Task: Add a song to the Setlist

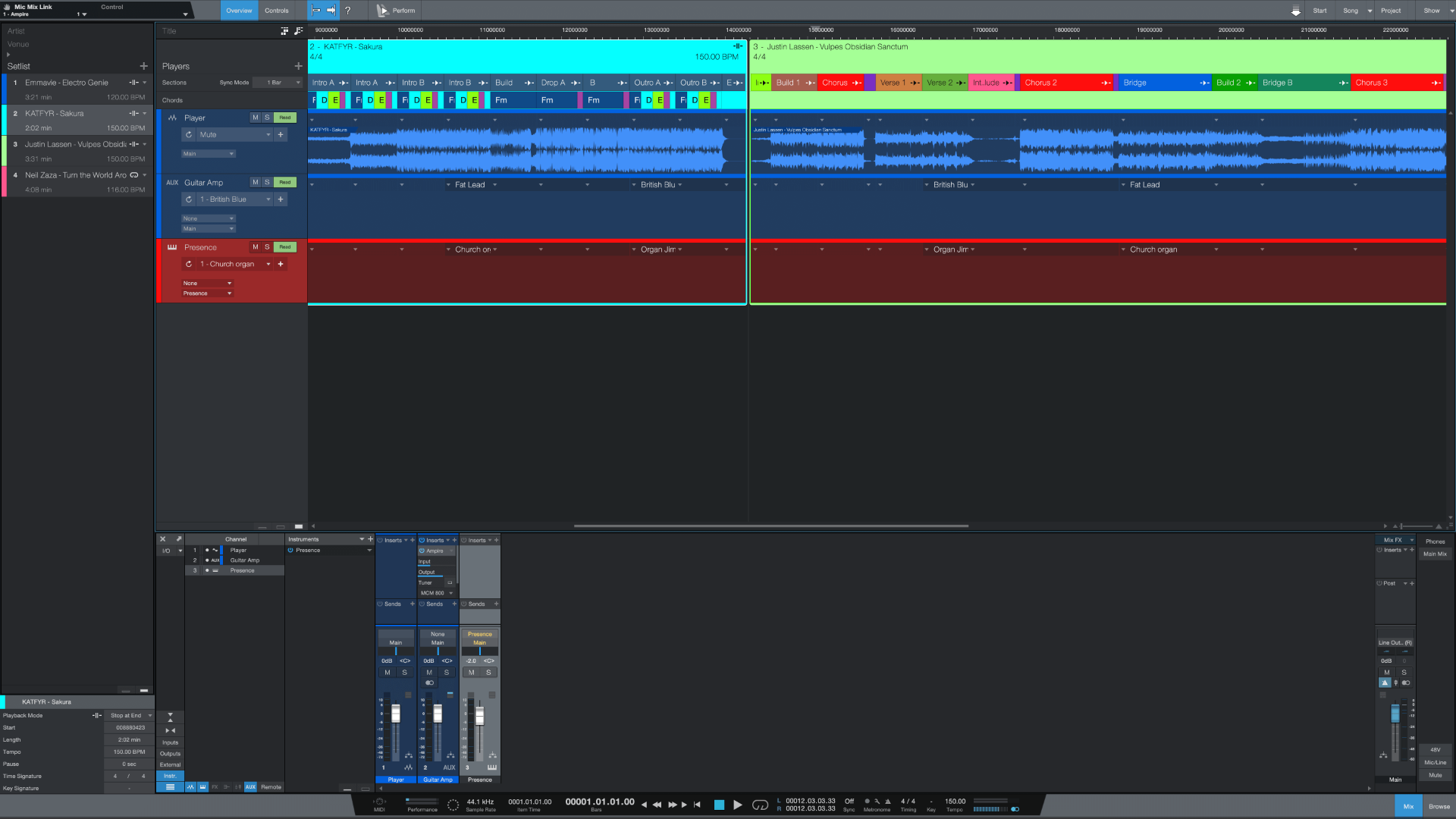Action: pos(143,67)
